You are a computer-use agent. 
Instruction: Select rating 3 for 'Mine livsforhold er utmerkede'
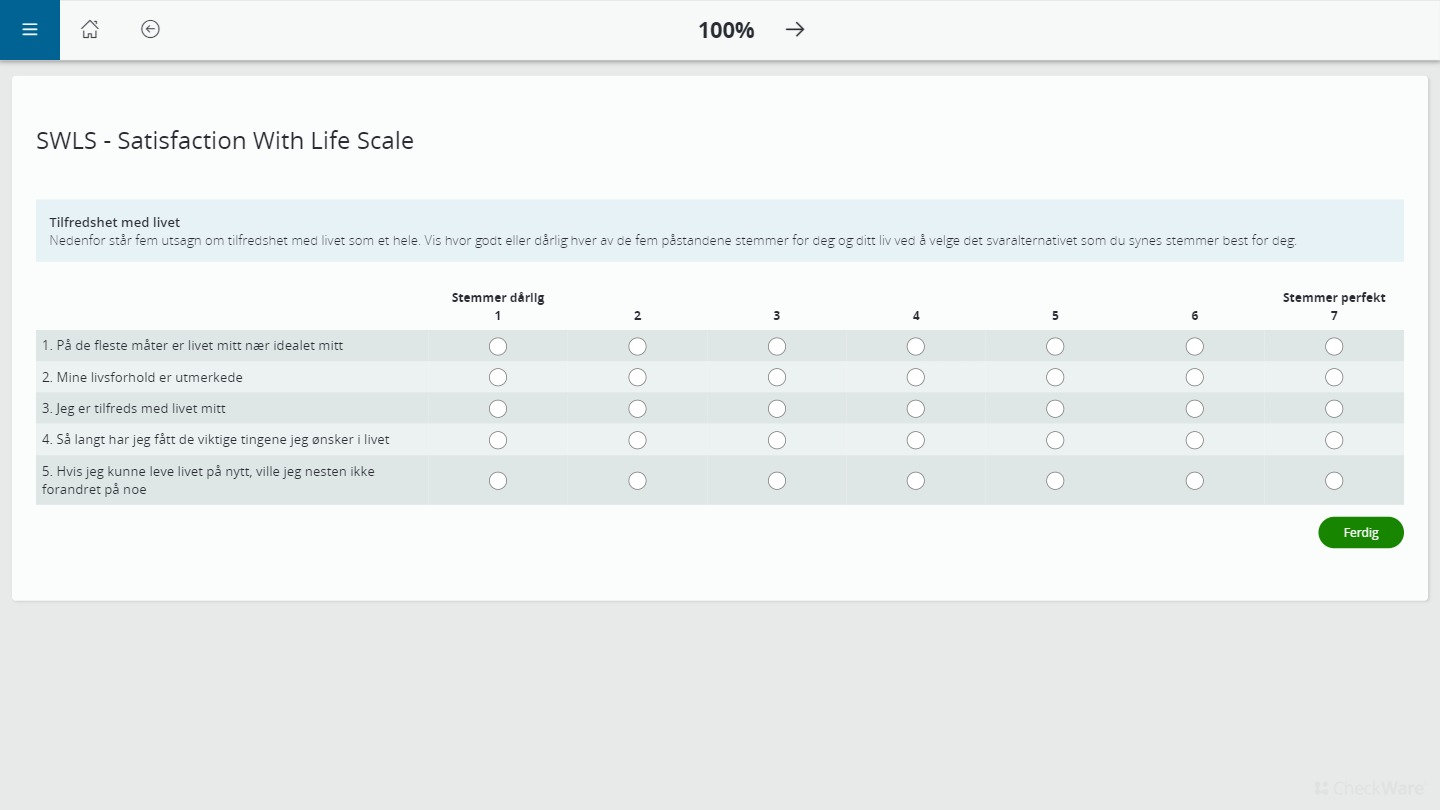[776, 377]
